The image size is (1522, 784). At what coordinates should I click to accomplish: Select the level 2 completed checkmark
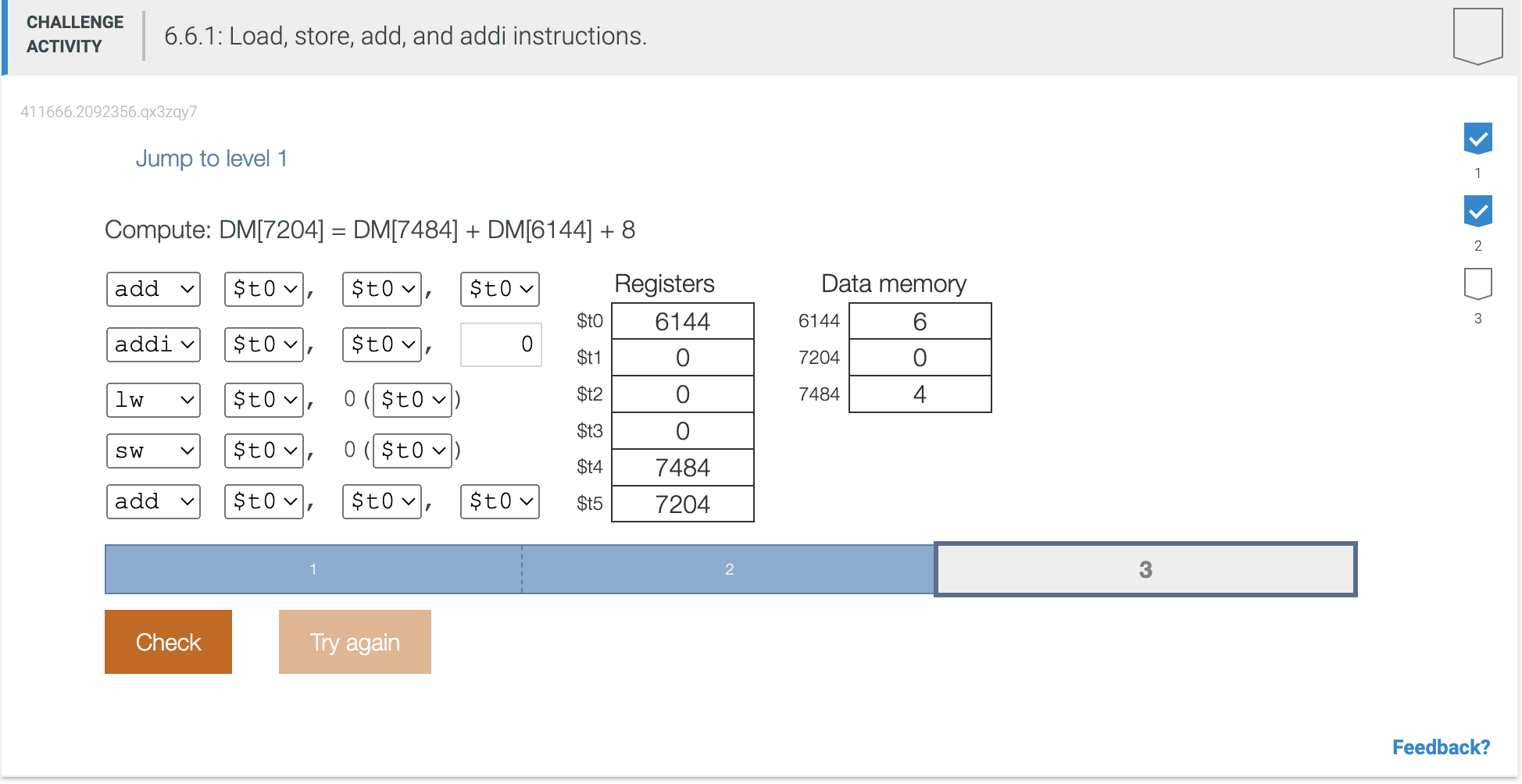point(1477,211)
